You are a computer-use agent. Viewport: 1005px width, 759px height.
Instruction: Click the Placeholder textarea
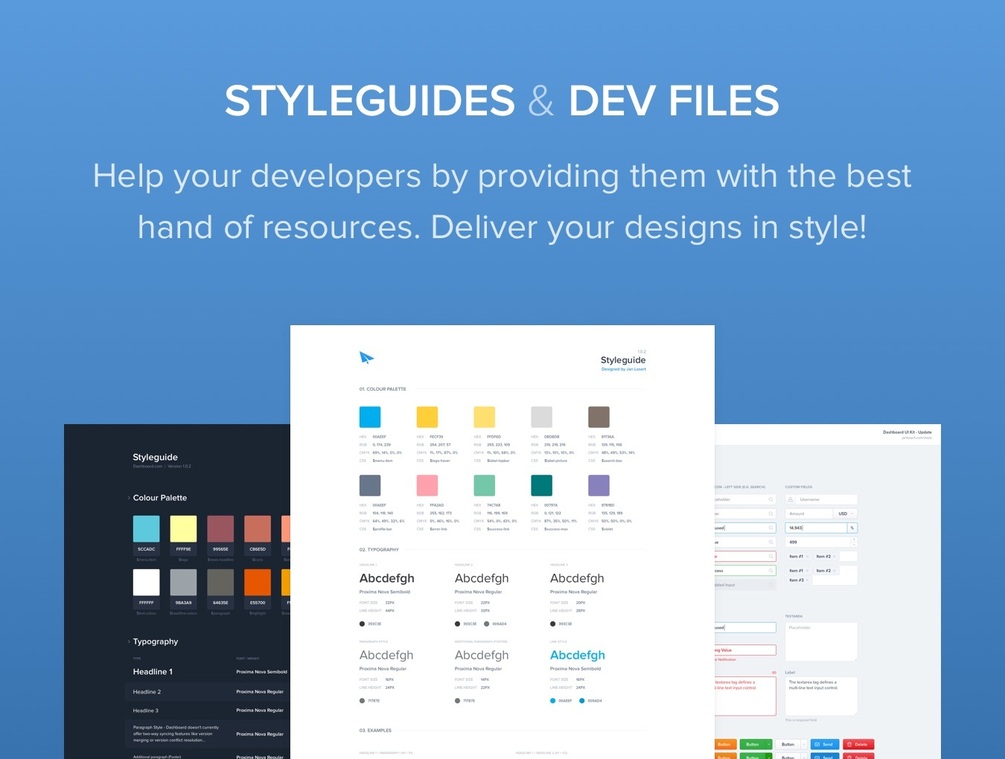(x=821, y=642)
